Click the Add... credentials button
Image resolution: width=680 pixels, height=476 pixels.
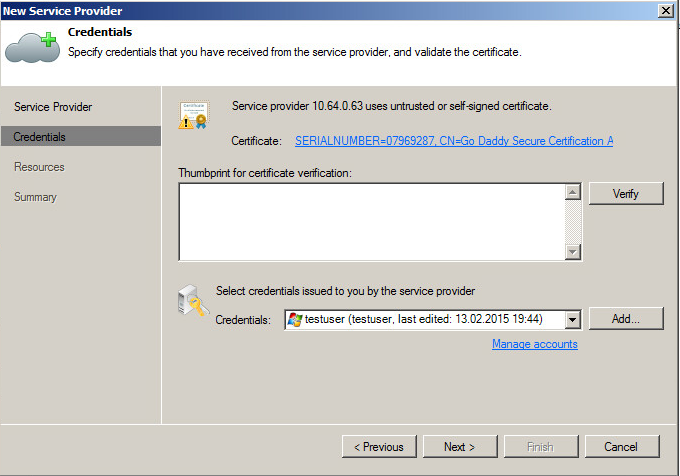click(x=626, y=319)
